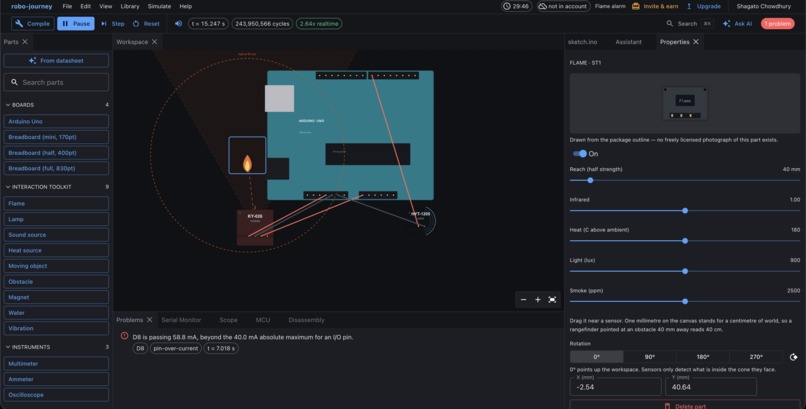Close the Problems tab
806x409 pixels.
coord(150,320)
